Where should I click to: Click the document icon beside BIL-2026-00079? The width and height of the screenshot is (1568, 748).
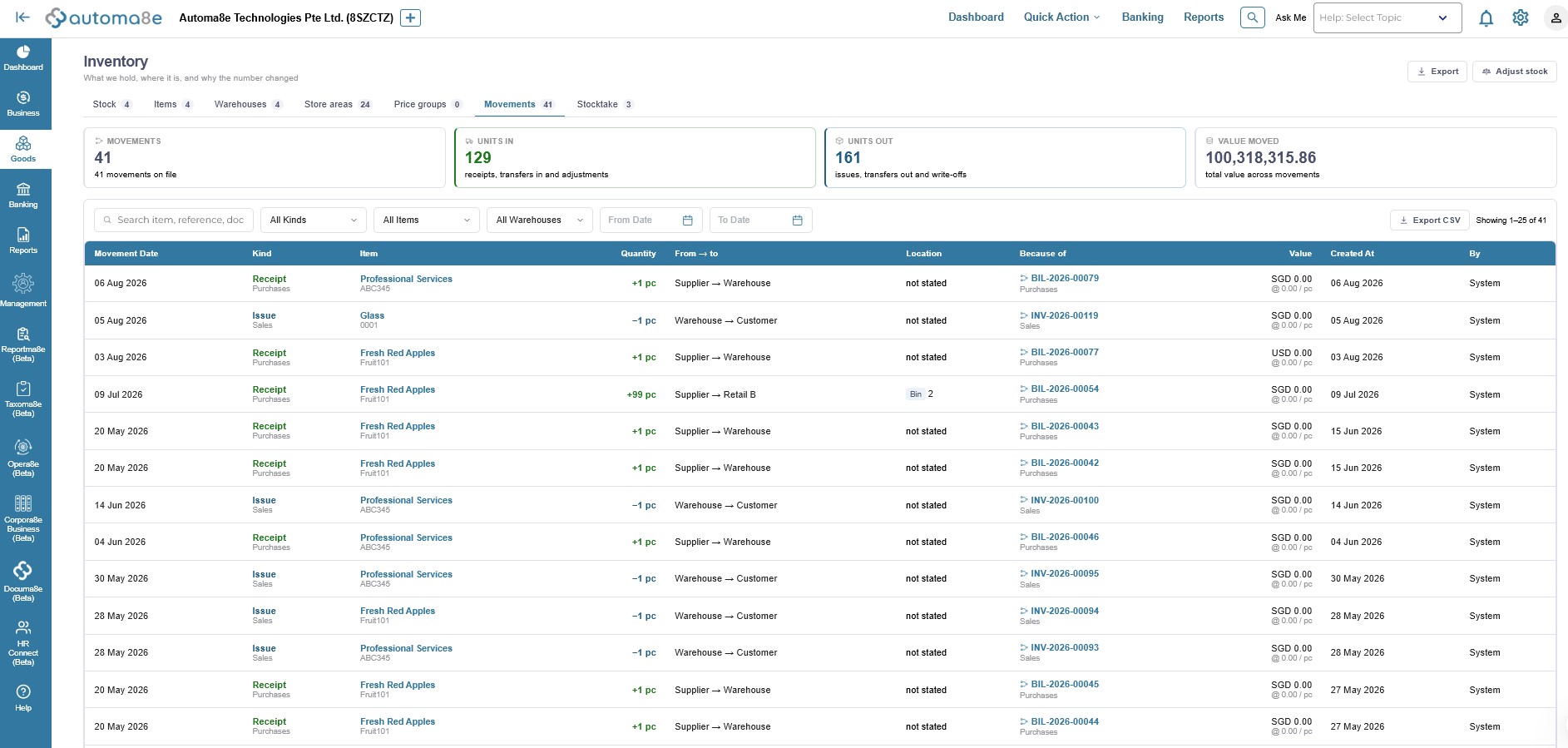[1024, 278]
